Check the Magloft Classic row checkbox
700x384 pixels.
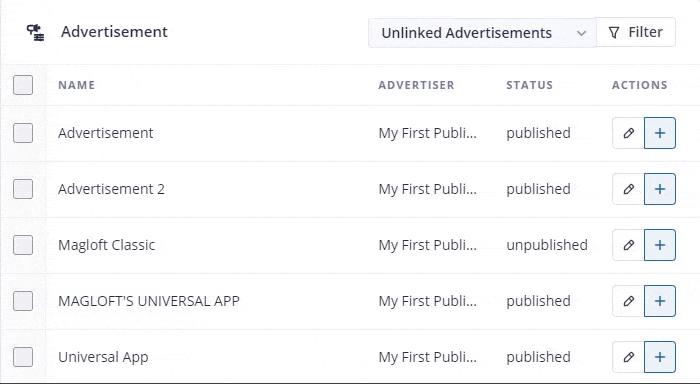(x=23, y=245)
